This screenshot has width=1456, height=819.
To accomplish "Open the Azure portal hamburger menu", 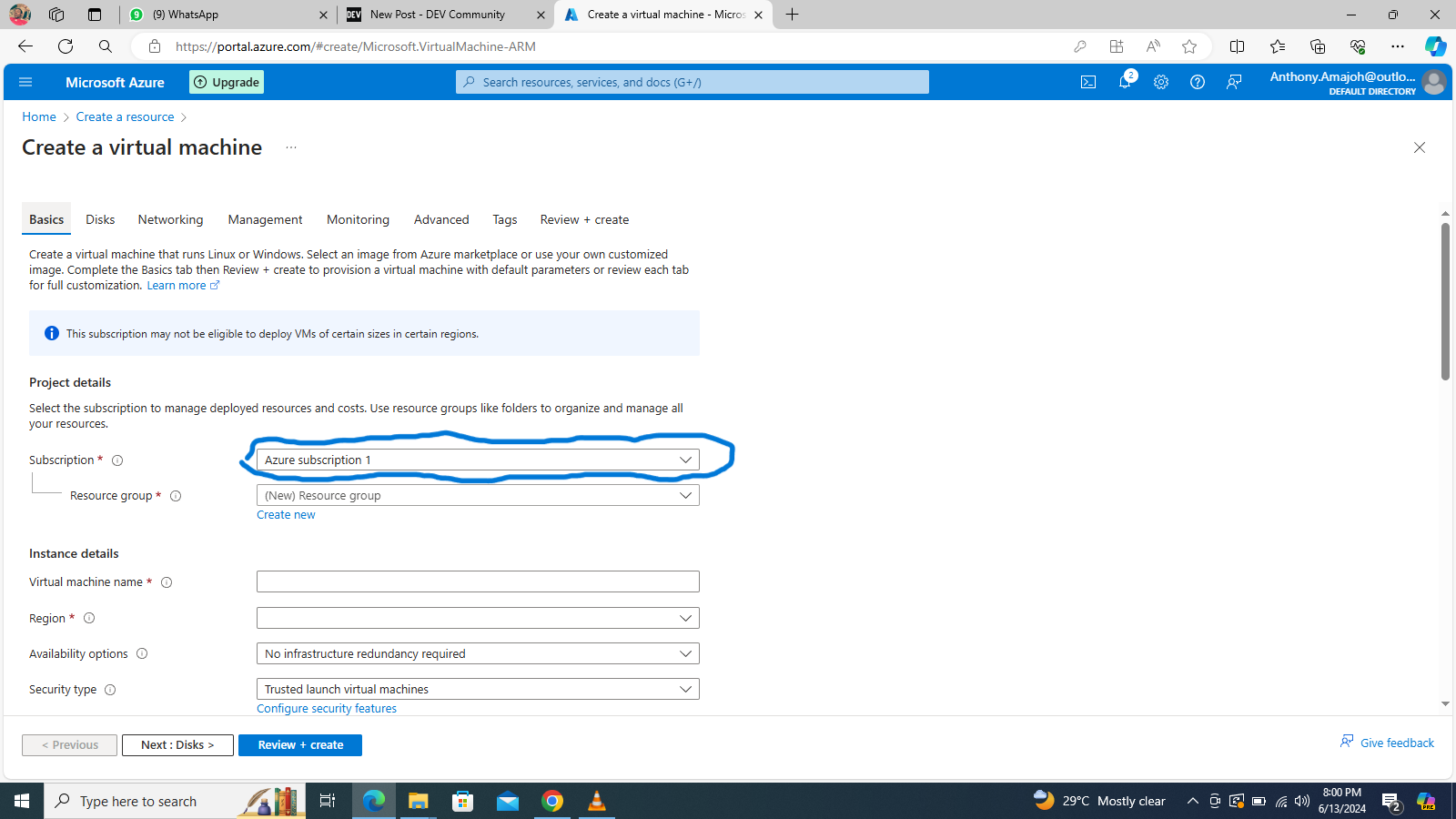I will (25, 82).
